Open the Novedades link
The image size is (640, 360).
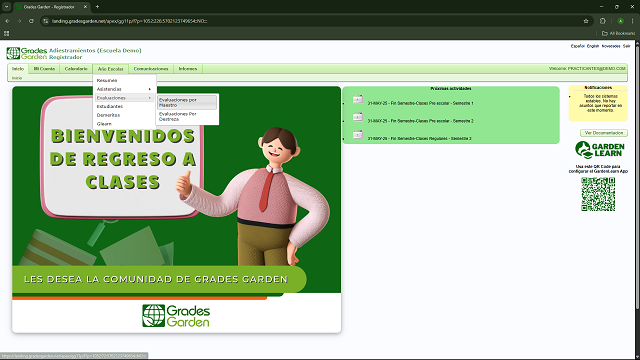pos(611,46)
